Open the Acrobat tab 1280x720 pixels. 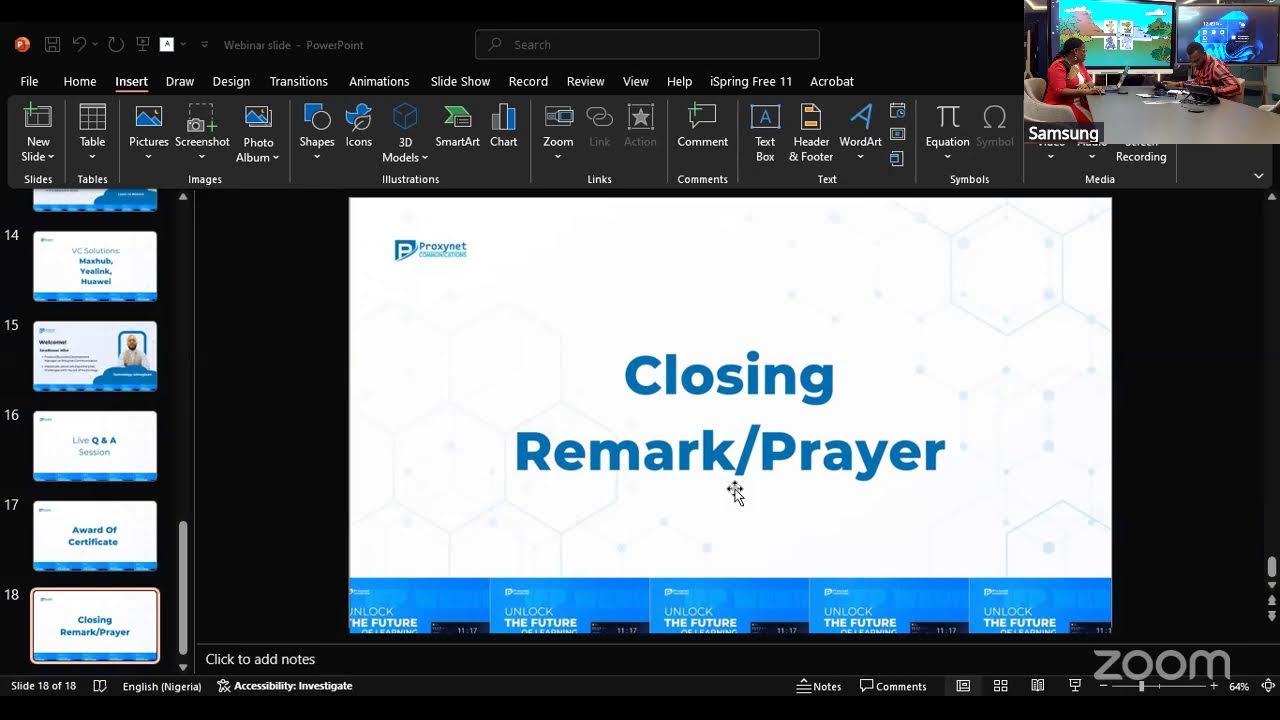pos(832,81)
